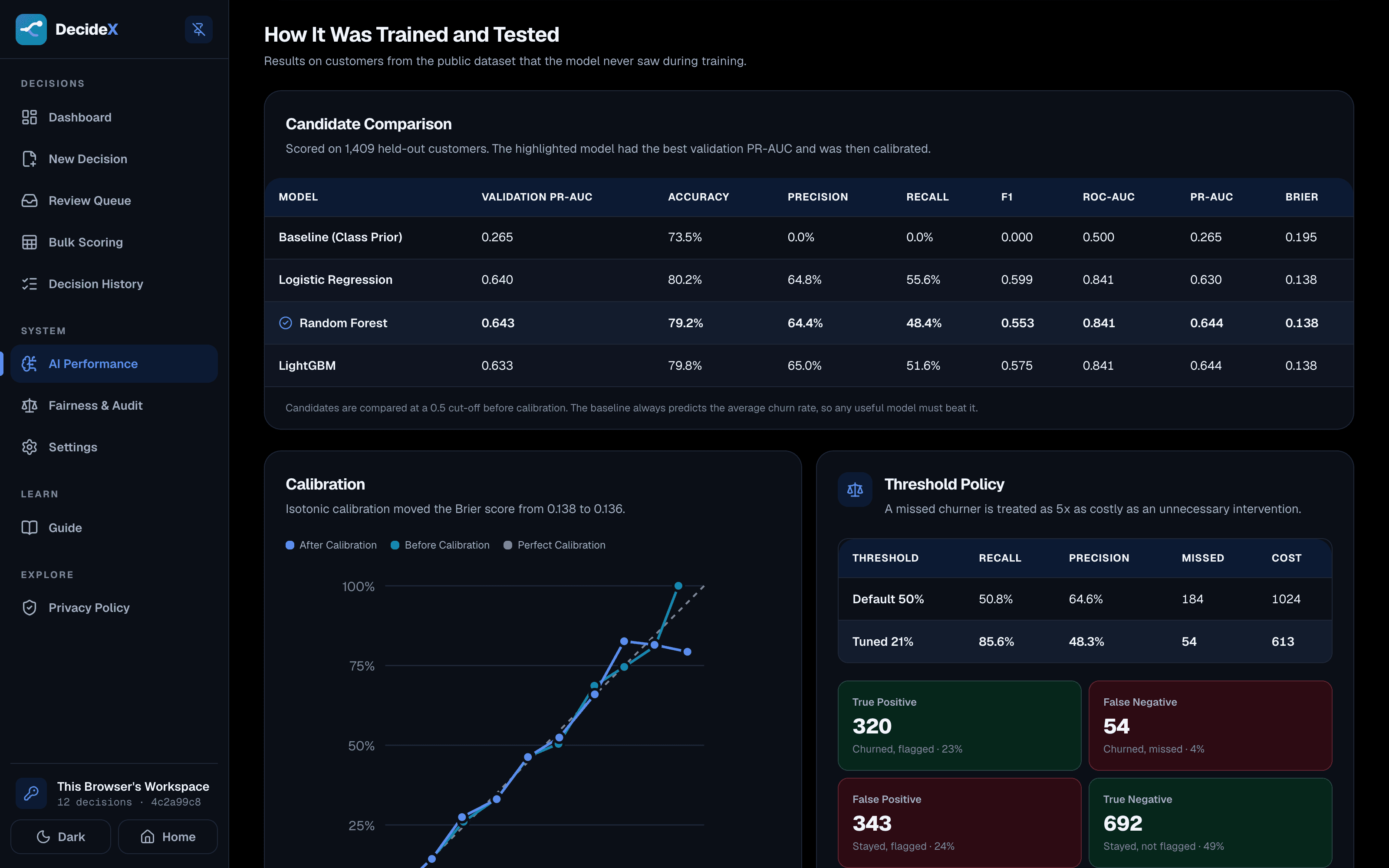This screenshot has height=868, width=1389.
Task: Open This Browser's Workspace entry
Action: point(114,793)
